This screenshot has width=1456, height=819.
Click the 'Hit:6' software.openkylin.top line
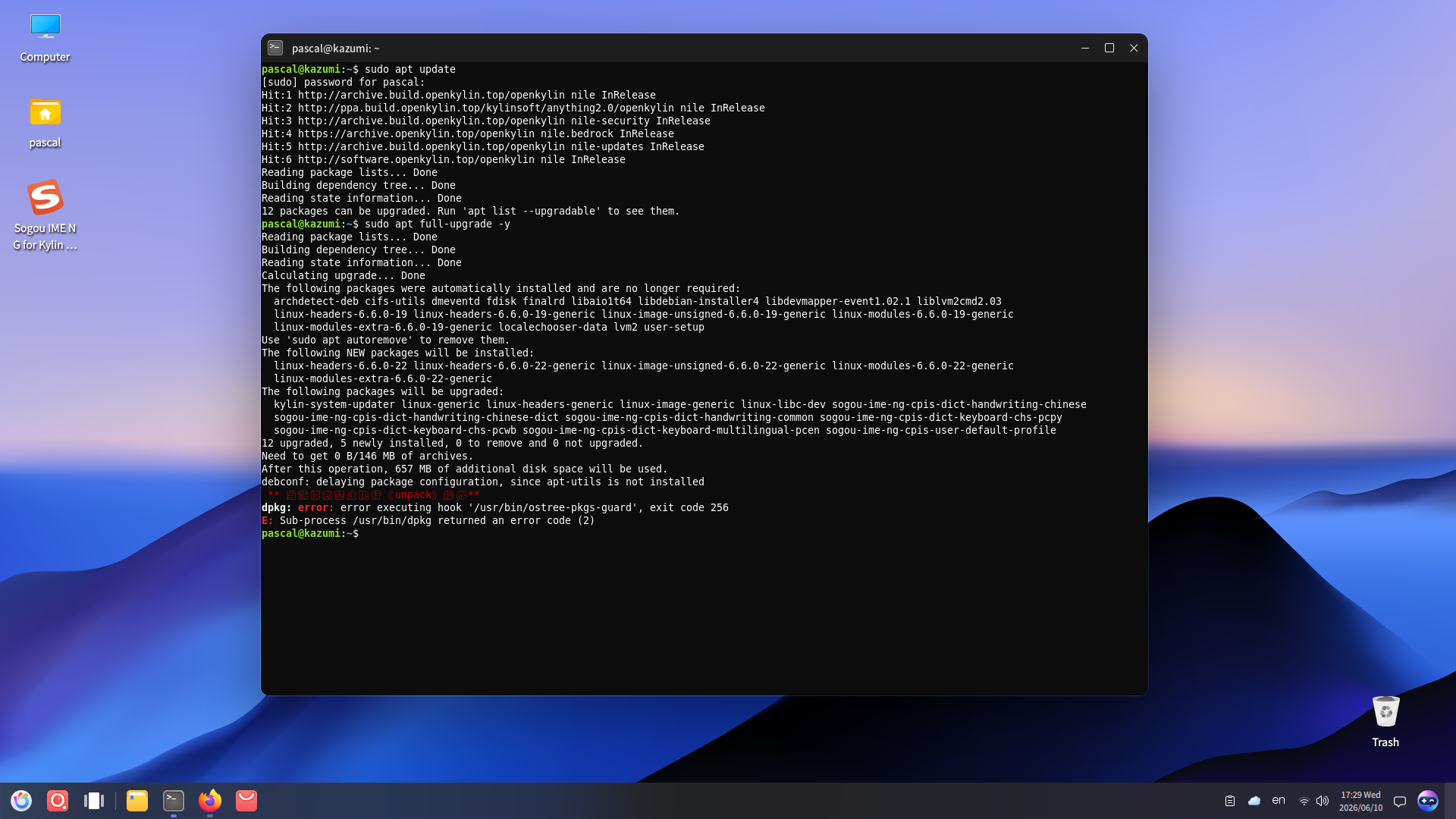[444, 159]
